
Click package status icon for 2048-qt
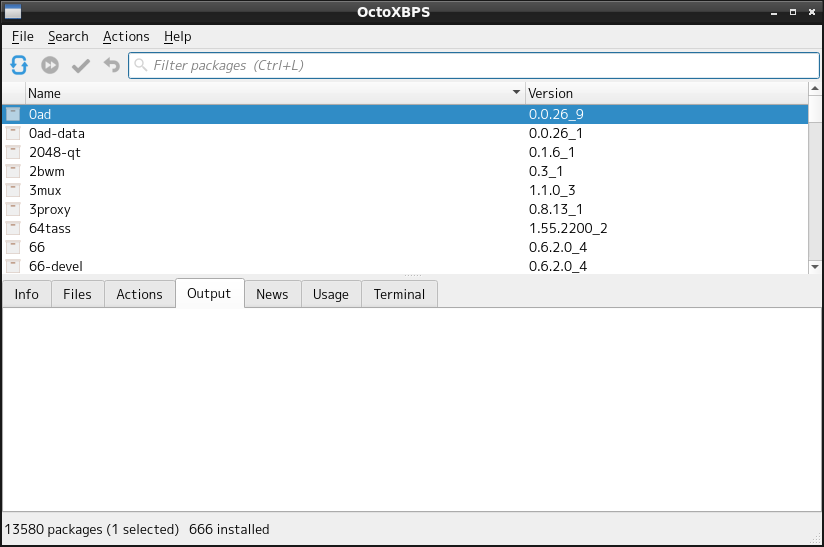coord(13,152)
